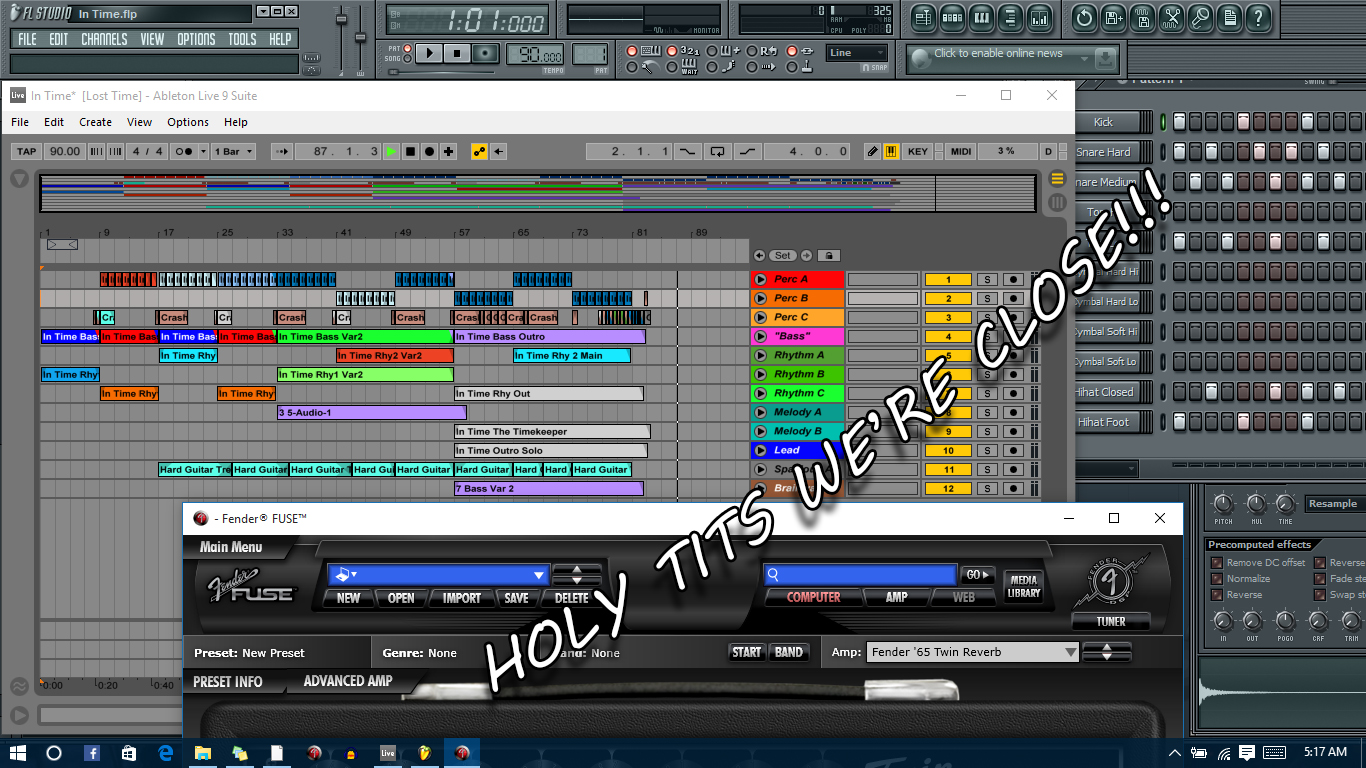
Task: Toggle Ableton automation arm button
Action: pyautogui.click(x=479, y=151)
